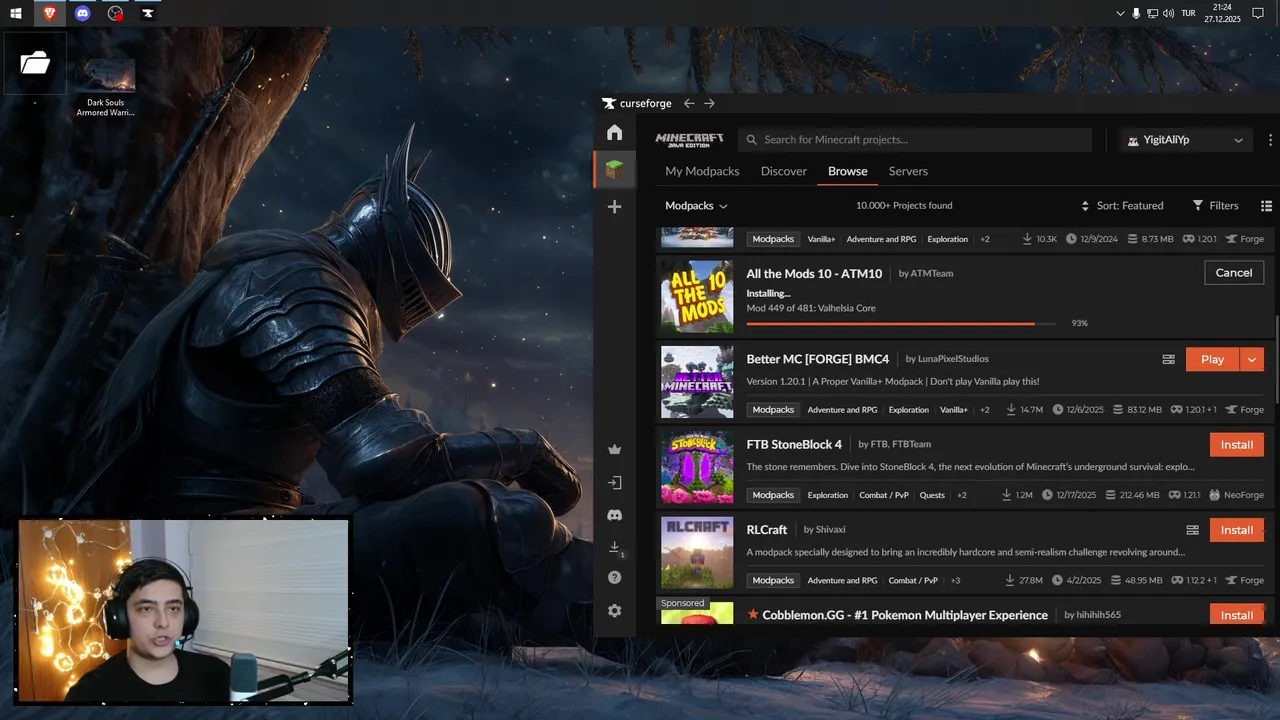Click the microphone icon in system tray
The image size is (1280, 720).
click(x=1136, y=13)
